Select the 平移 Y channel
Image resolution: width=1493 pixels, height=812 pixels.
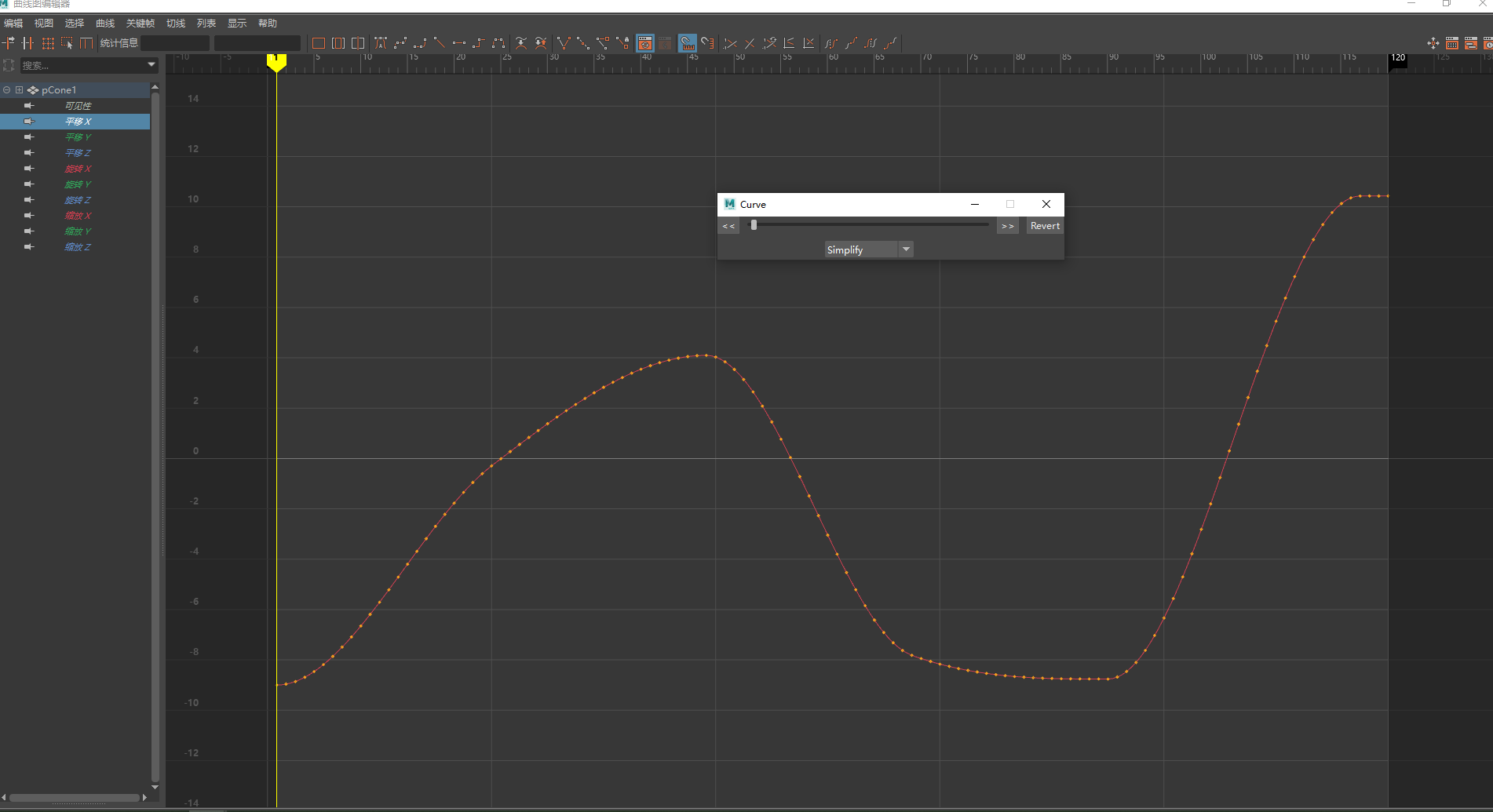point(78,137)
